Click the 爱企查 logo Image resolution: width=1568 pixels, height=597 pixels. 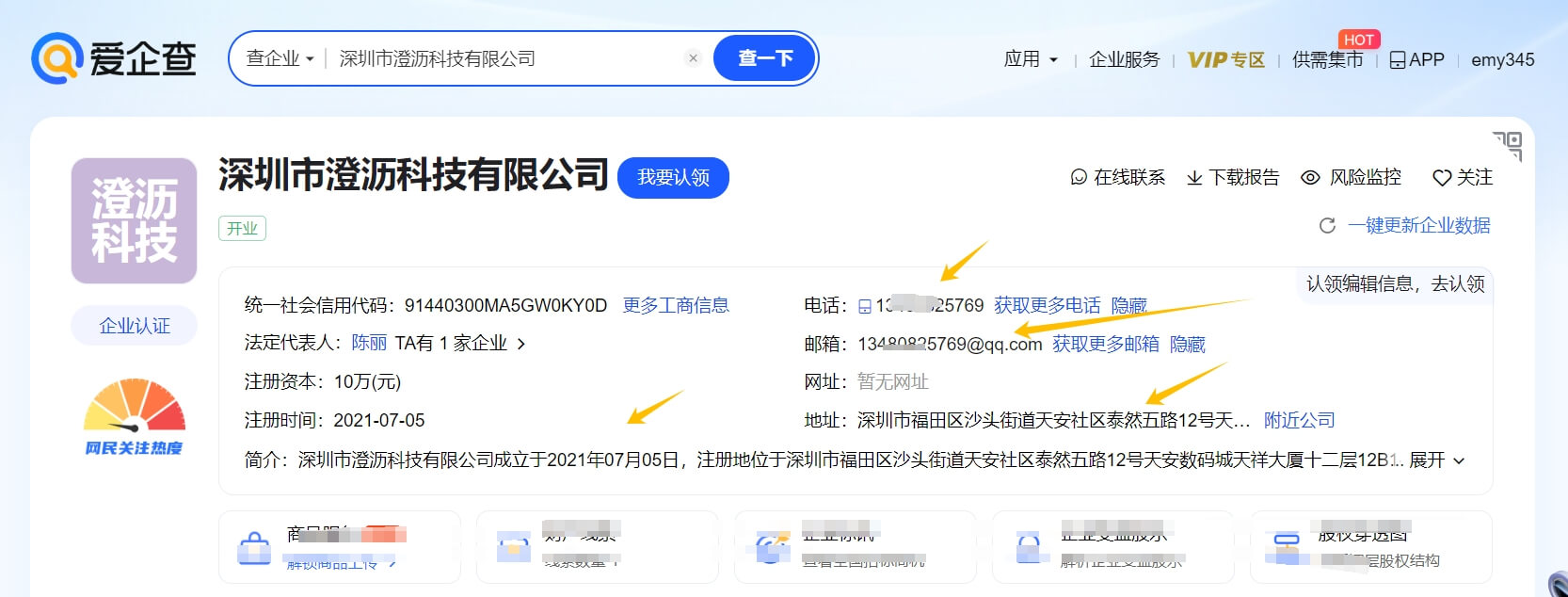point(114,58)
